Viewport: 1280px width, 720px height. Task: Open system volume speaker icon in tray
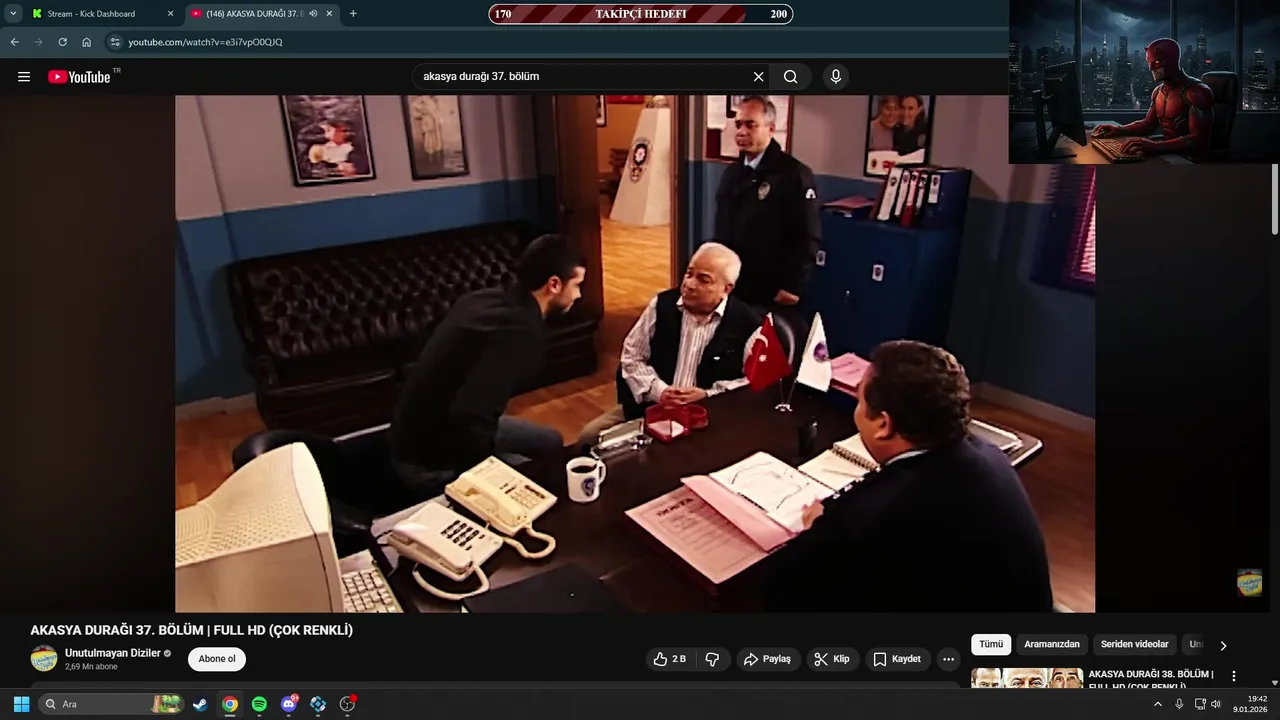(1216, 704)
